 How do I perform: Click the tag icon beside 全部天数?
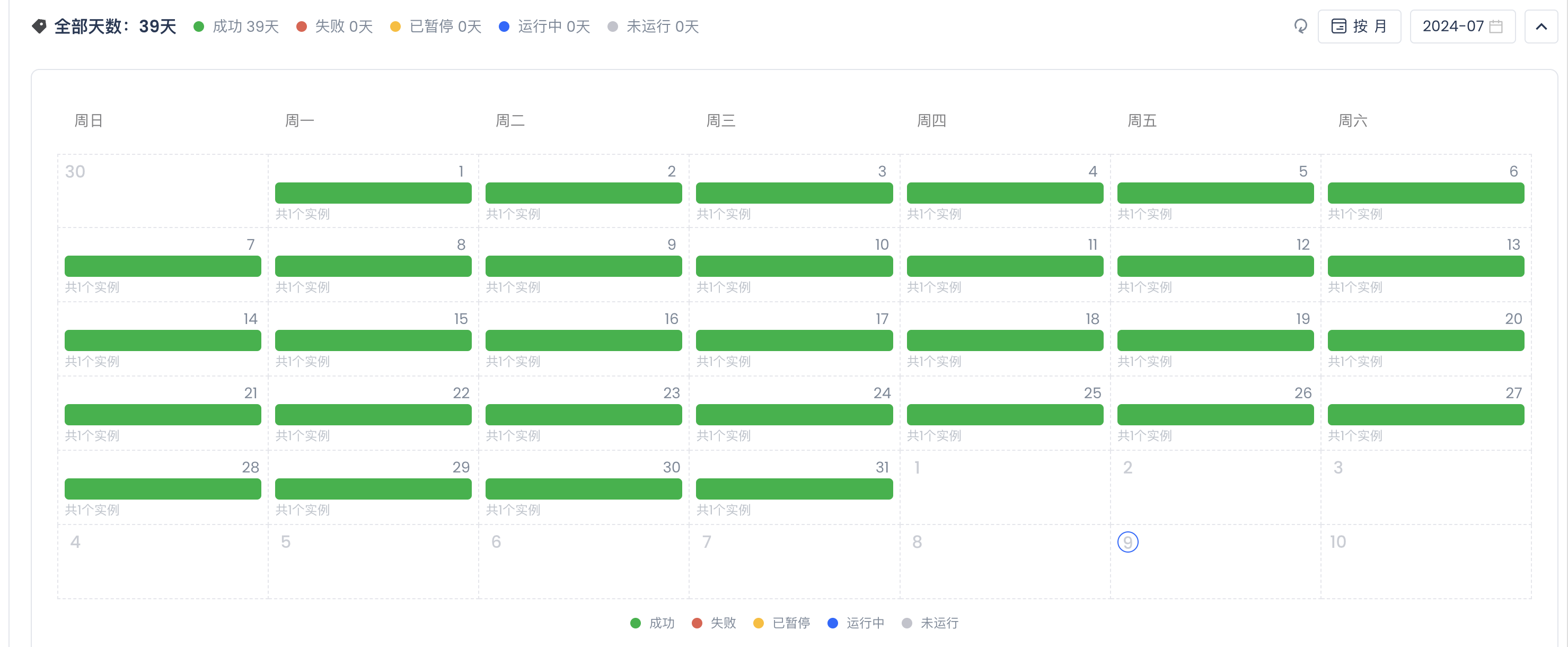click(40, 26)
